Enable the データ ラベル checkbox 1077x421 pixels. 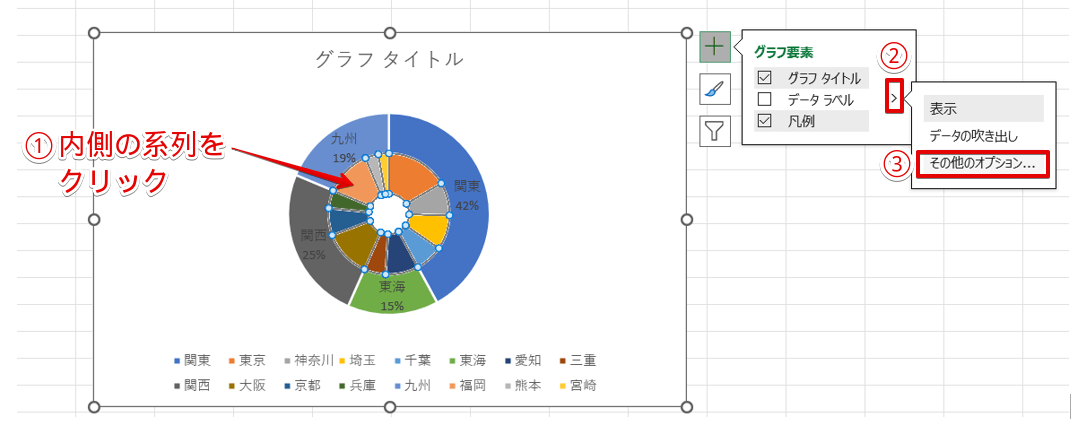[x=765, y=99]
